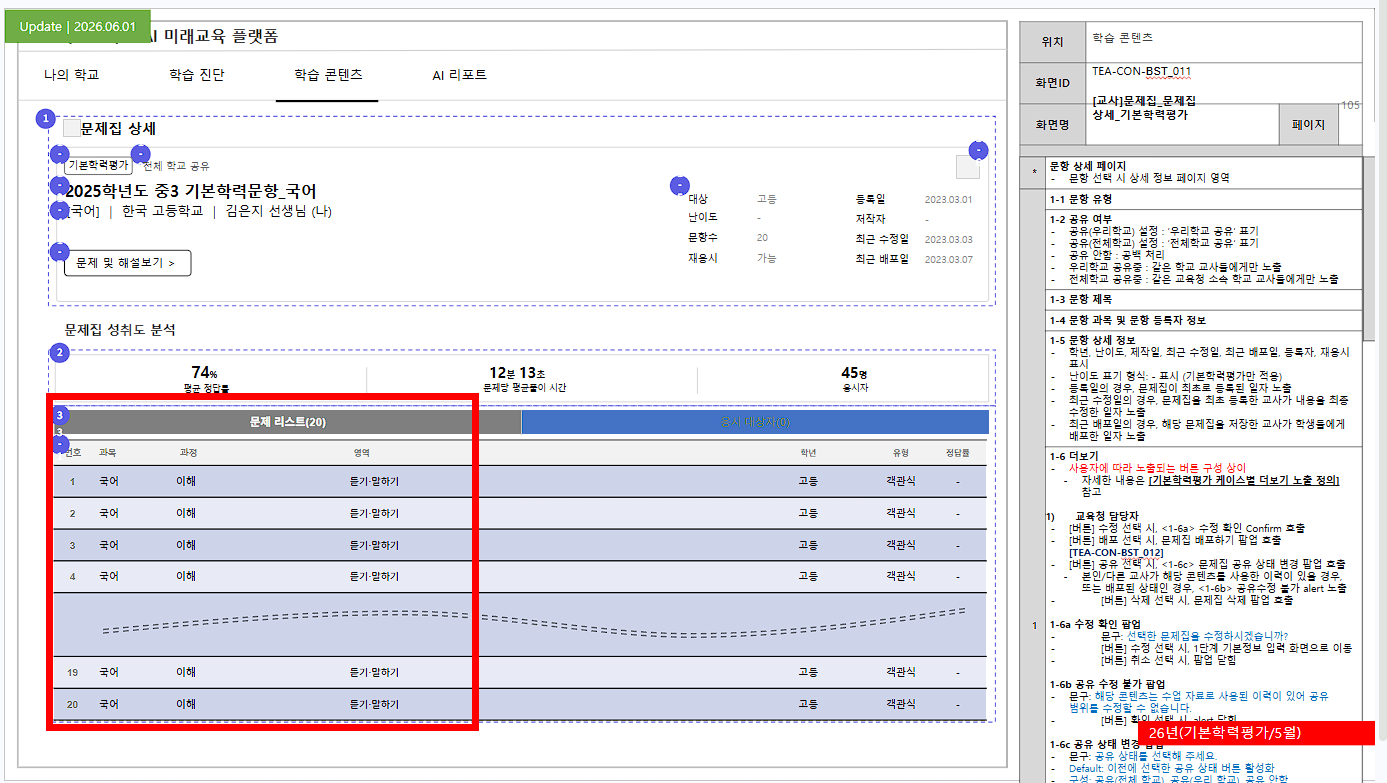Click the 1-4 문항 과목 및 문항 등록자 정보 row
This screenshot has height=783, width=1387.
(x=1204, y=320)
